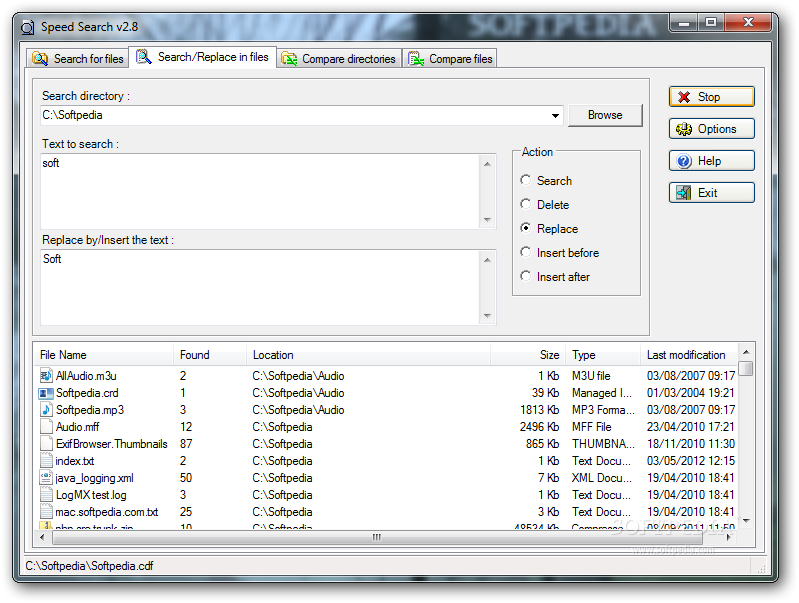Sort results by Type column
799x603 pixels.
(x=602, y=355)
